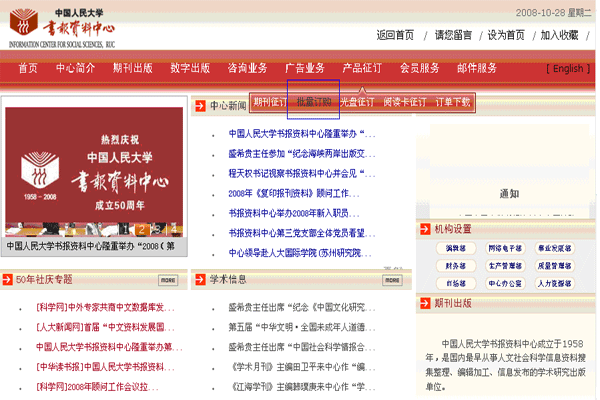Click the red arrow icon beside 中心新闻
This screenshot has width=600, height=400.
coord(200,106)
